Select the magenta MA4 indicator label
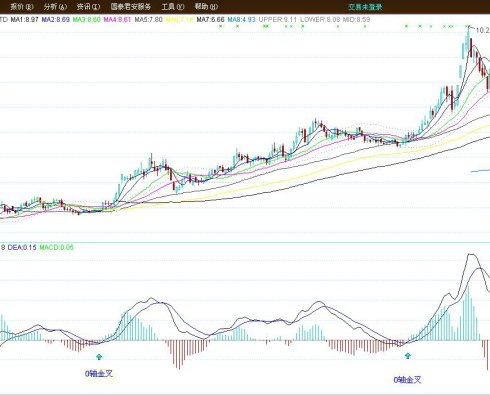 pos(117,20)
